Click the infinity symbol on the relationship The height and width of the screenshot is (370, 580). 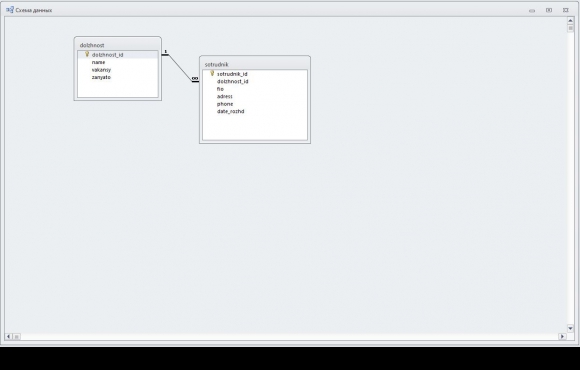195,78
